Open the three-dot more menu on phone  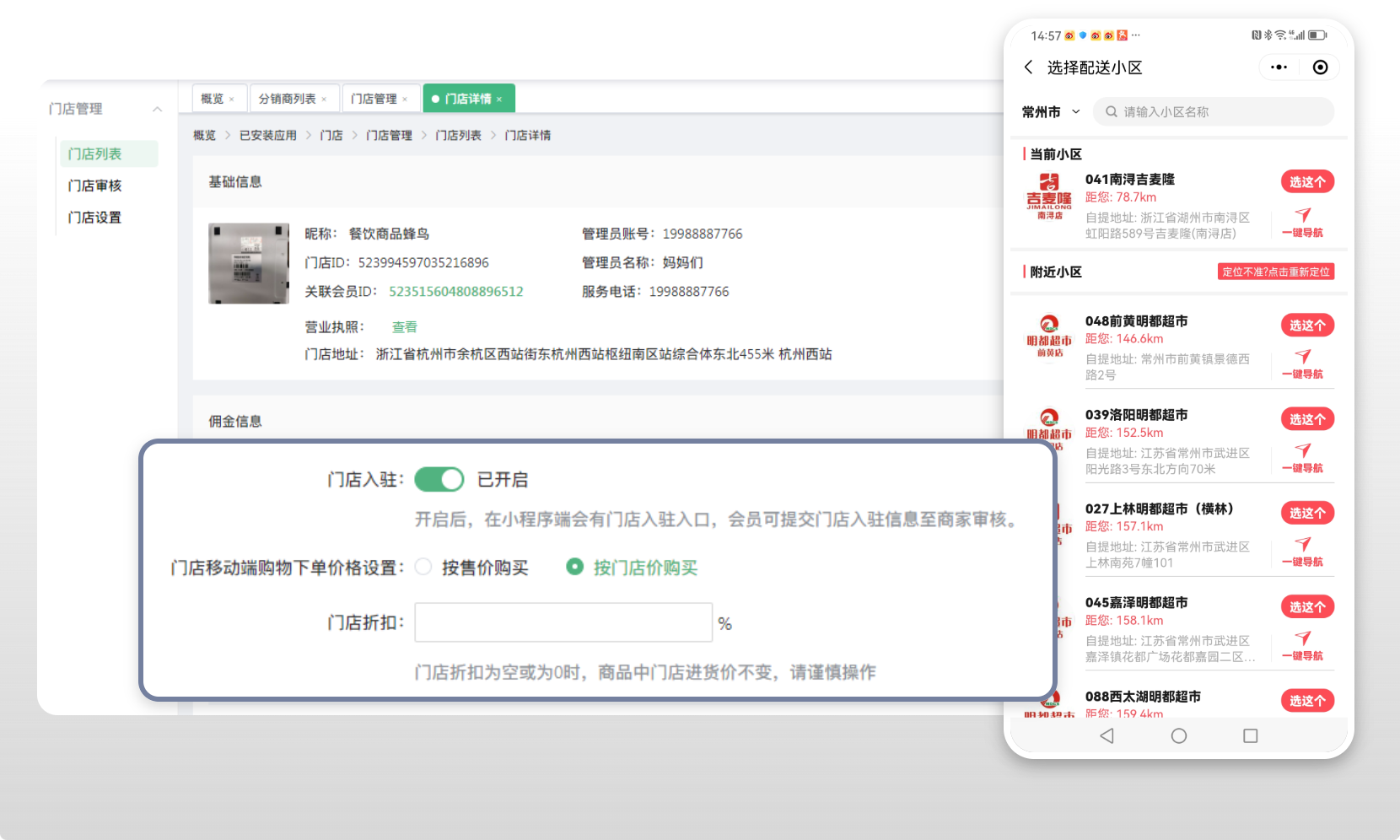(1279, 67)
